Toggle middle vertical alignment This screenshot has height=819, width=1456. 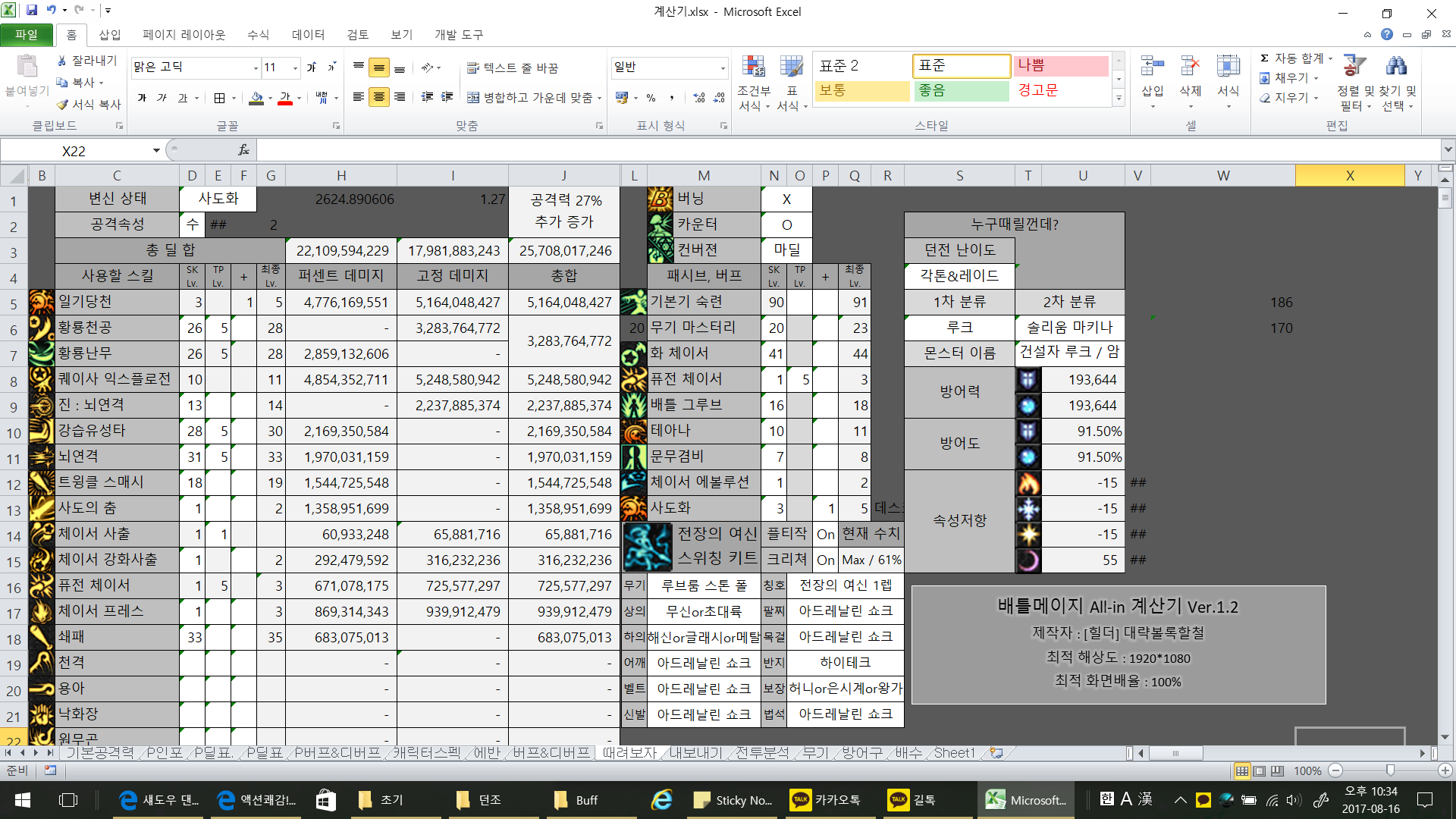pyautogui.click(x=378, y=67)
